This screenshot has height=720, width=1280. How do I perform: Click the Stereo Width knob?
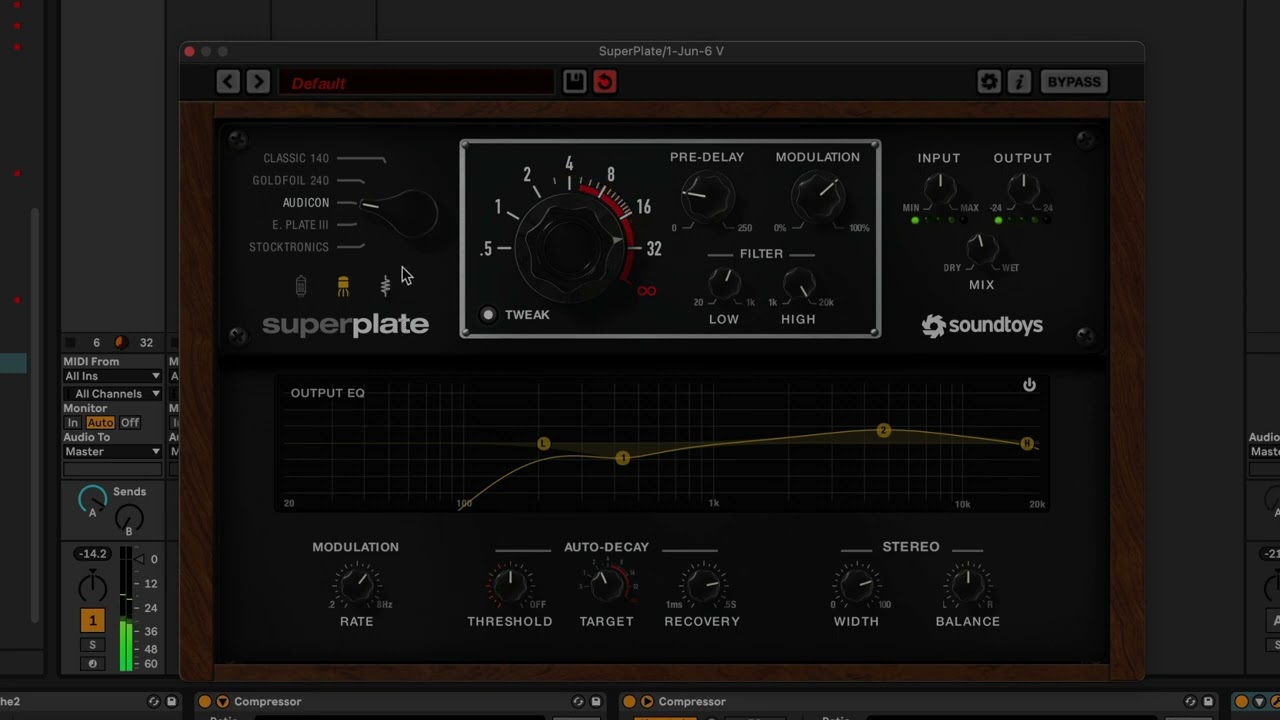pyautogui.click(x=857, y=586)
